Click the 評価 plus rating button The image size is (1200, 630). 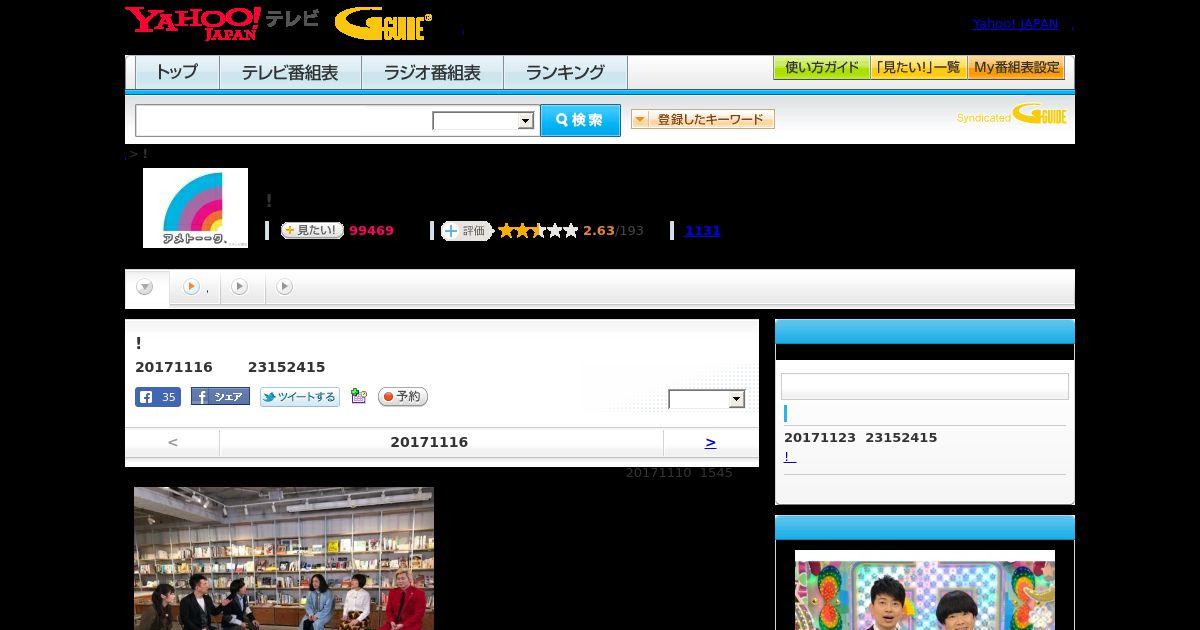click(x=467, y=231)
